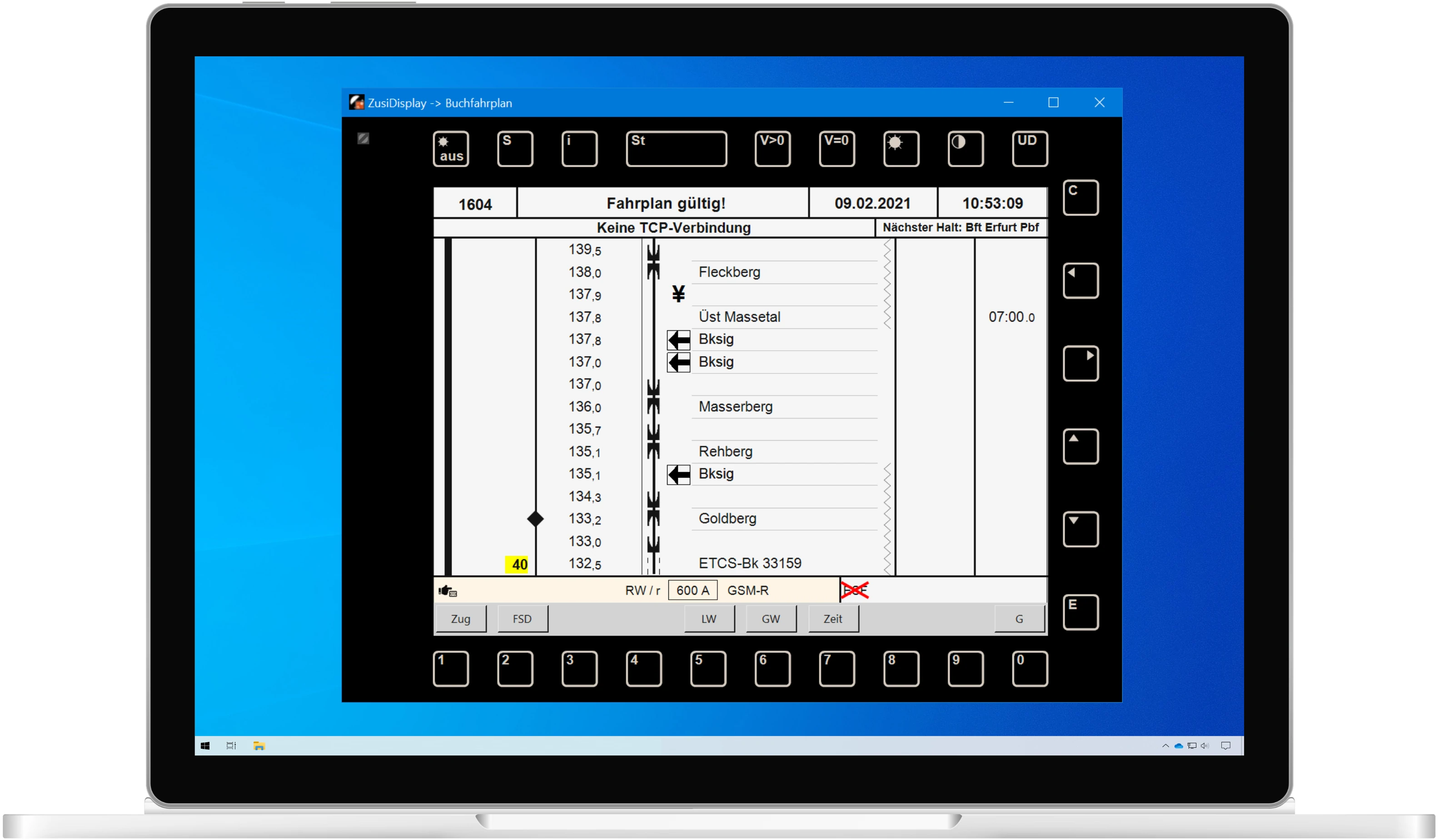Click the volume tray icon
Viewport: 1439px width, 840px height.
(x=1205, y=746)
